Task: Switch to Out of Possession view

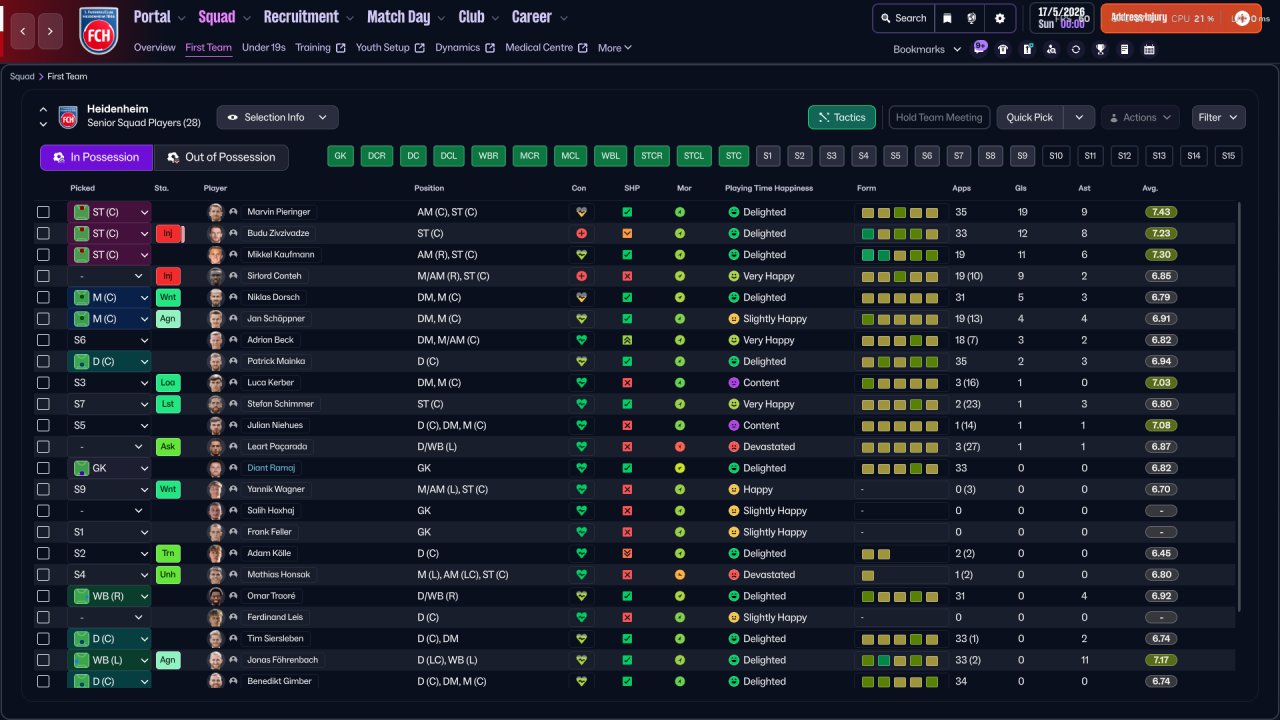Action: point(221,157)
